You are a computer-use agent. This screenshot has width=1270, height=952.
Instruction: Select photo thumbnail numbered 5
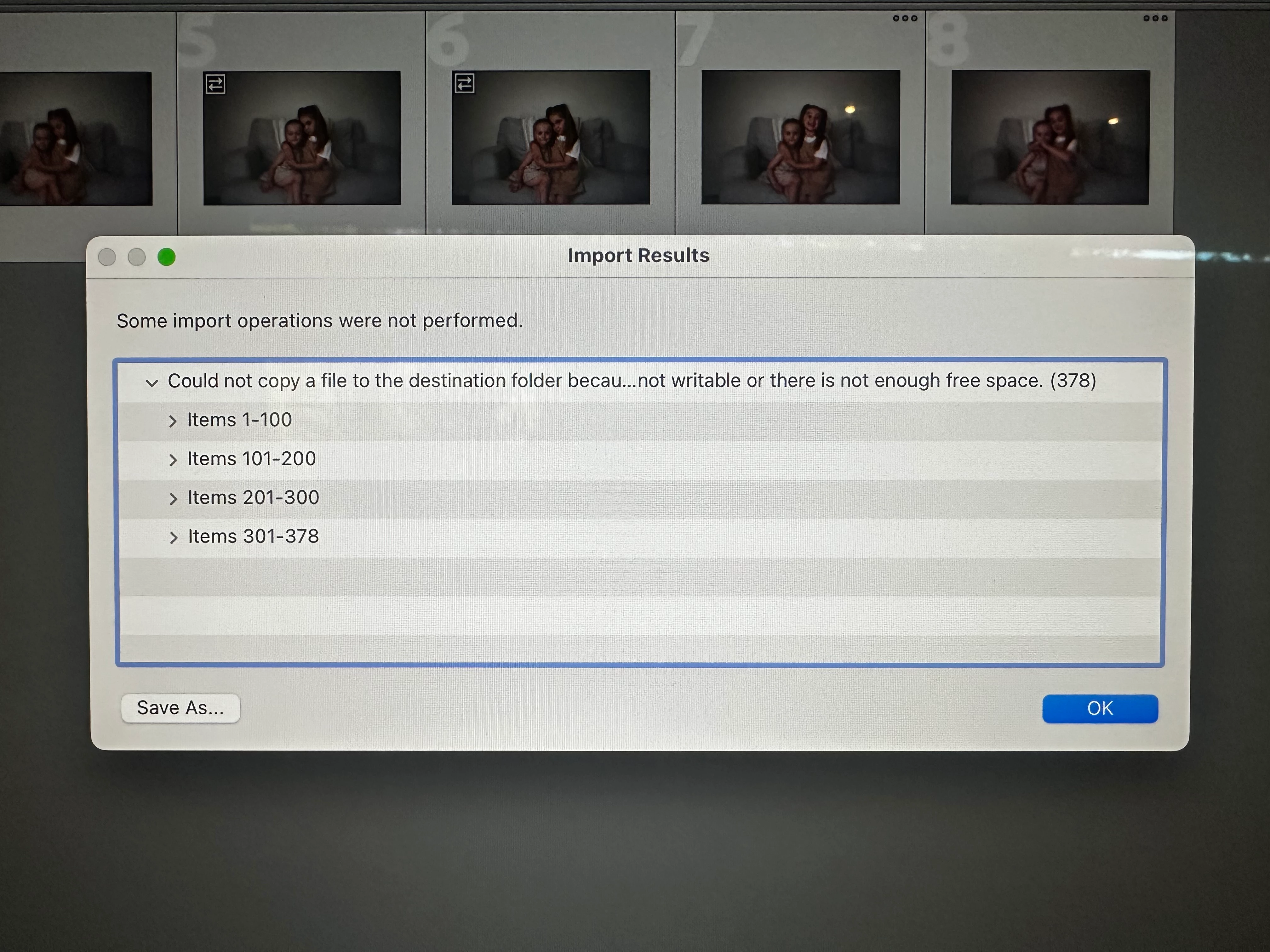click(302, 138)
